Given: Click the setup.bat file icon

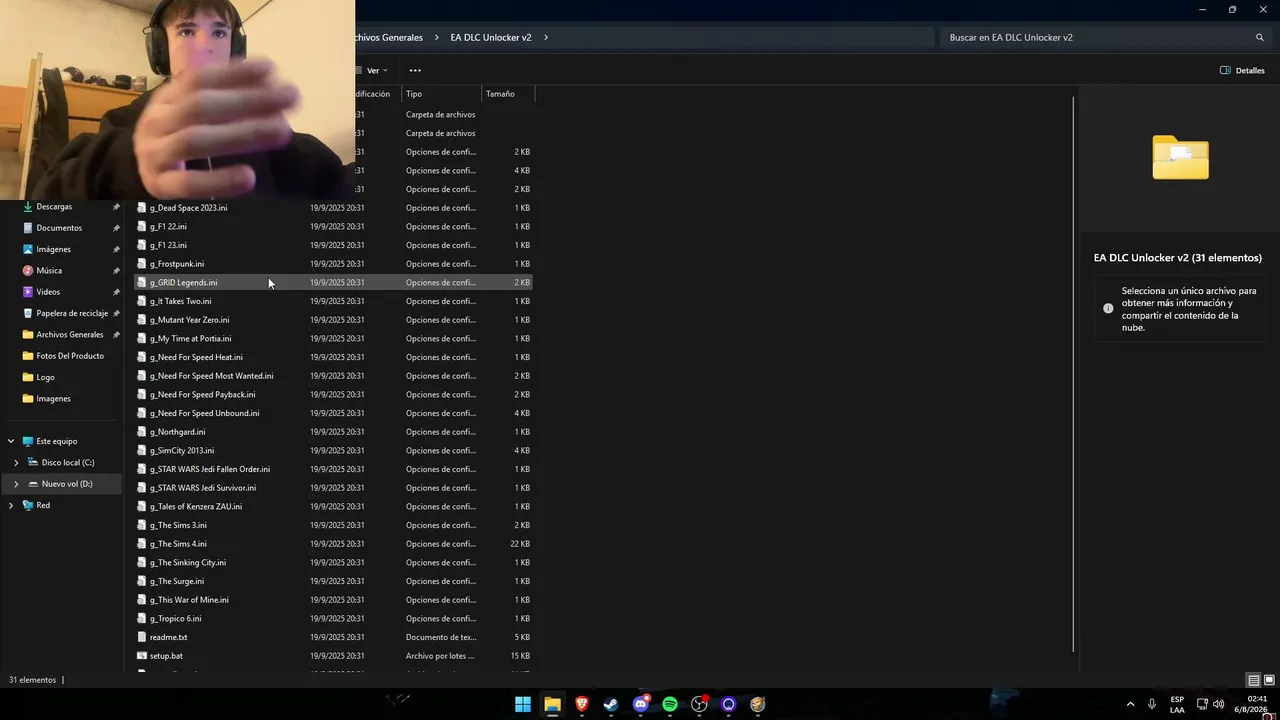Looking at the screenshot, I should point(142,656).
